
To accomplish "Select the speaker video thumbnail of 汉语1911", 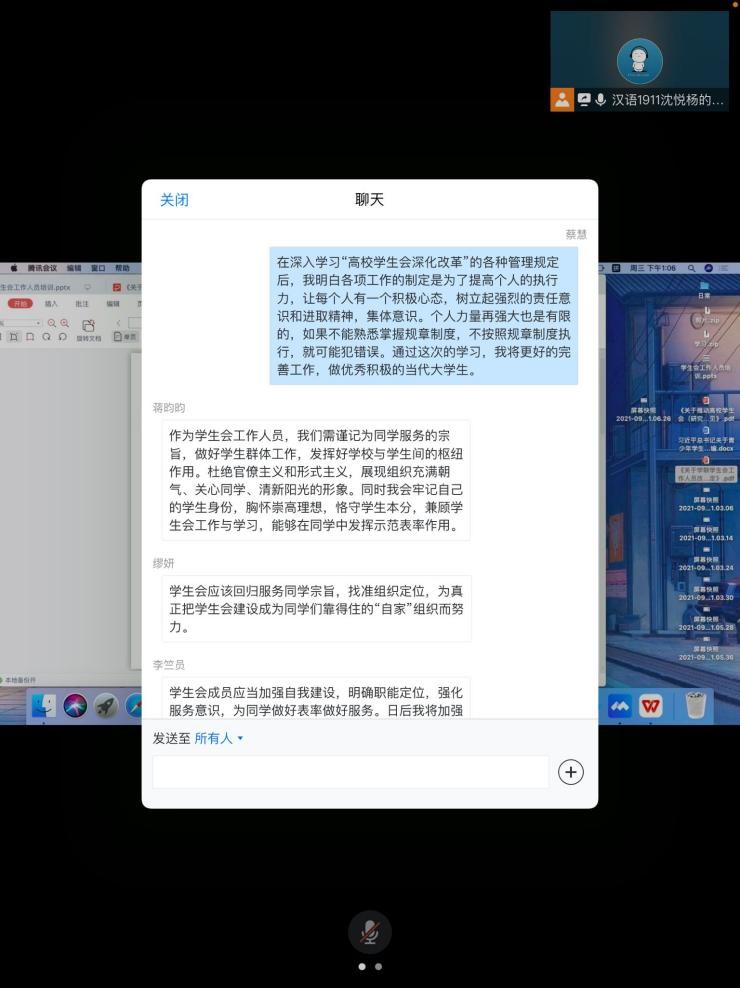I will [639, 60].
